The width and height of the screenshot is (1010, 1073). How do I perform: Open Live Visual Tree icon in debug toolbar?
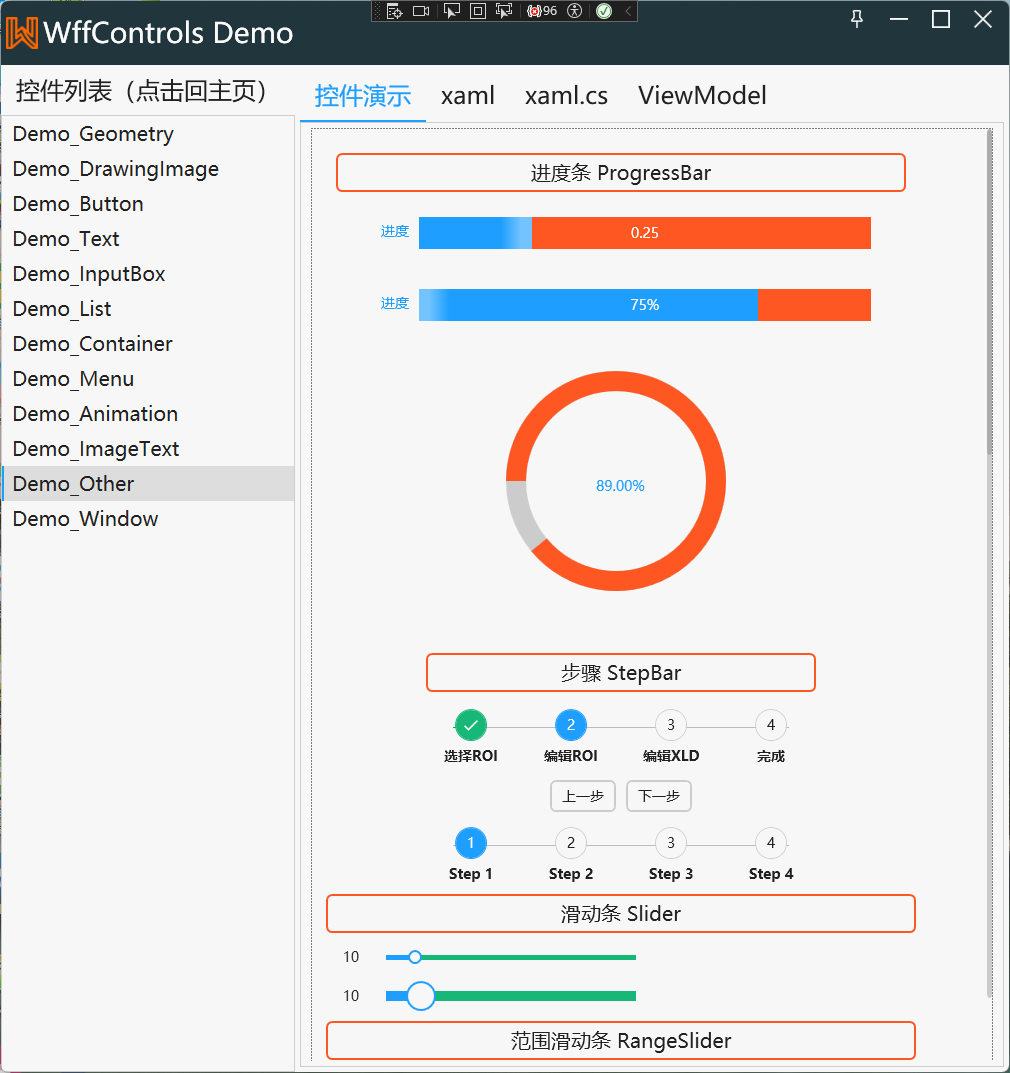395,11
